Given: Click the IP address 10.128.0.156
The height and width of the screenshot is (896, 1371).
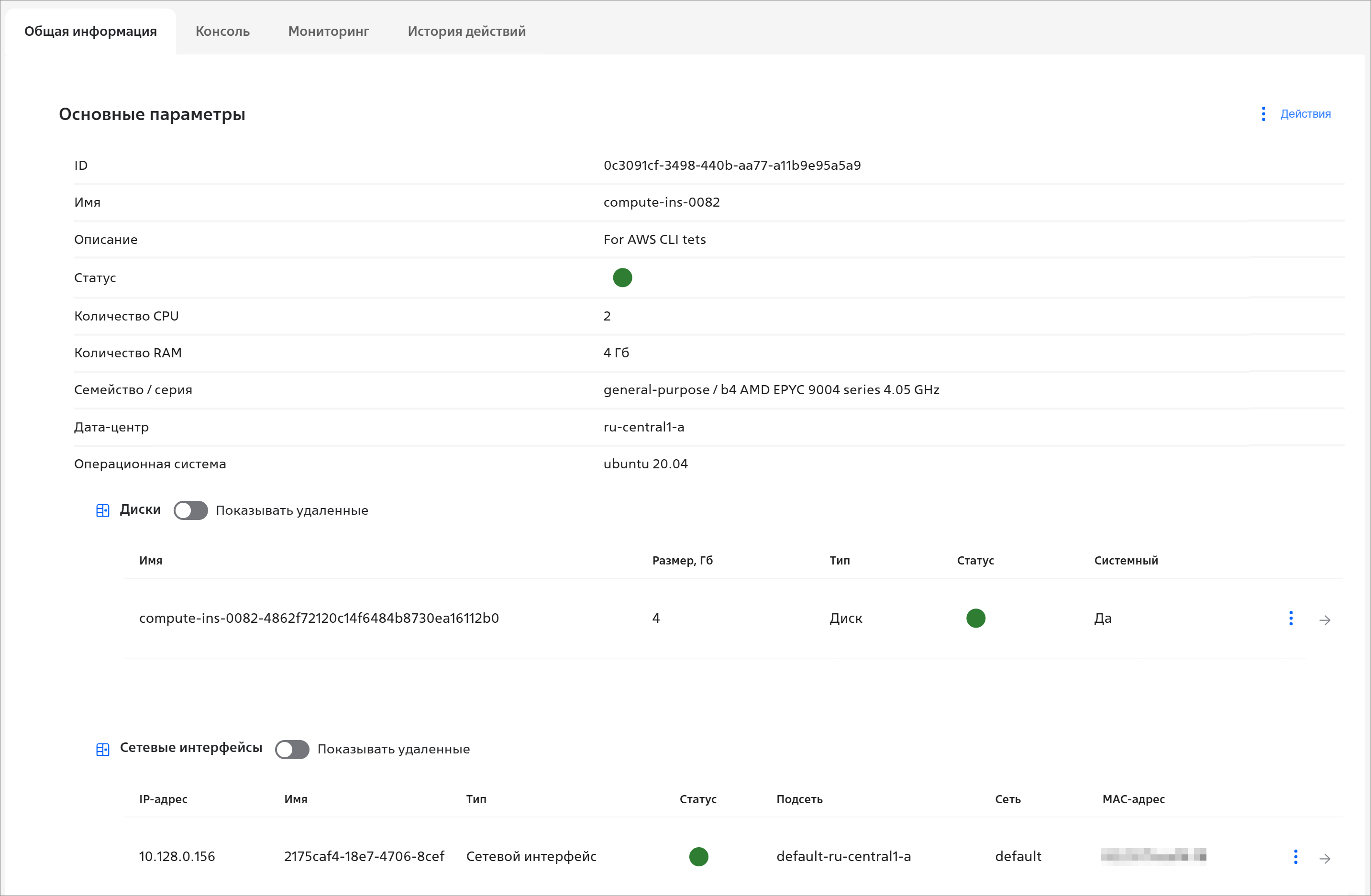Looking at the screenshot, I should (x=176, y=857).
